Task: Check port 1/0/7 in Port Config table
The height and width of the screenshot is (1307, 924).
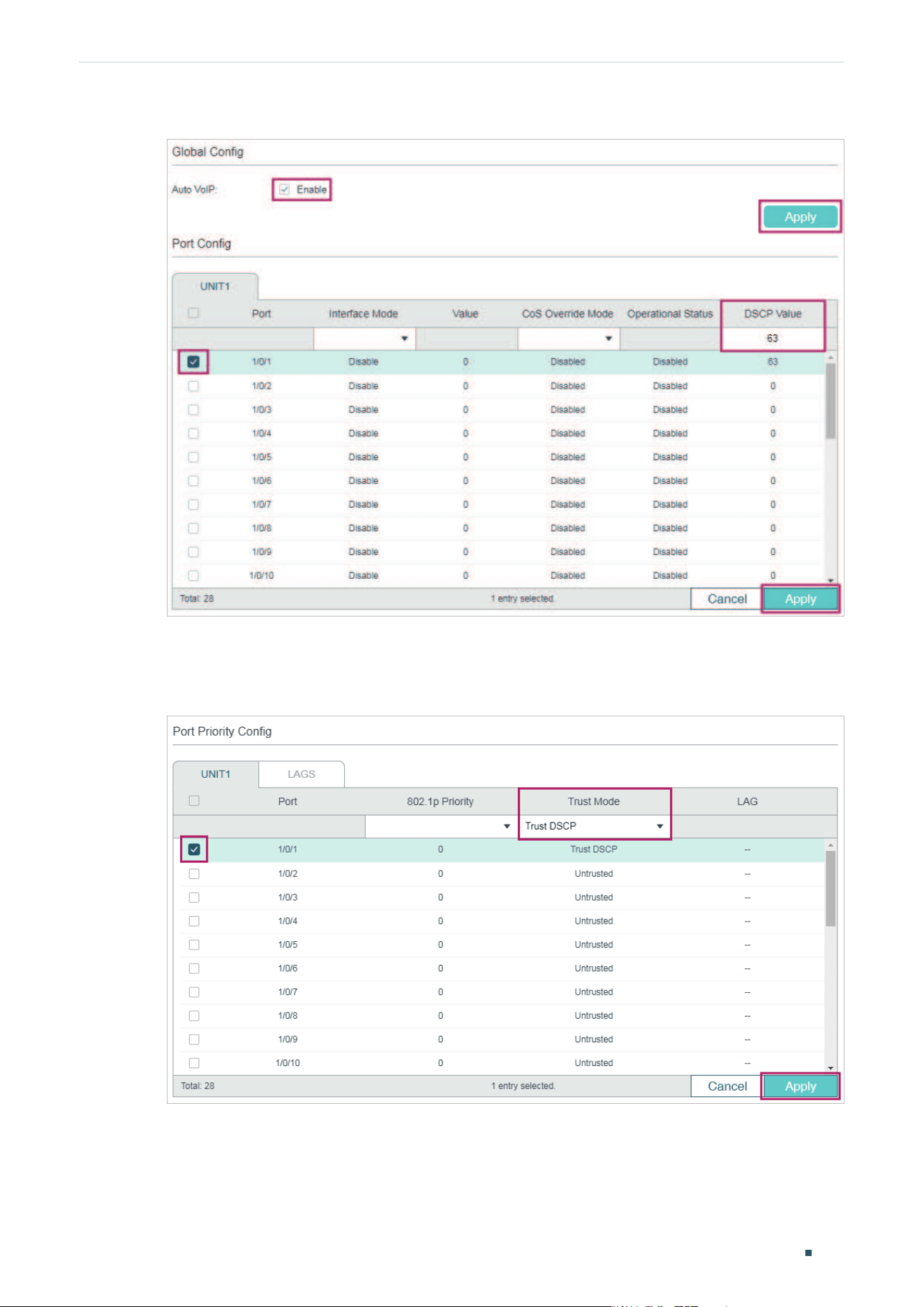Action: coord(193,504)
